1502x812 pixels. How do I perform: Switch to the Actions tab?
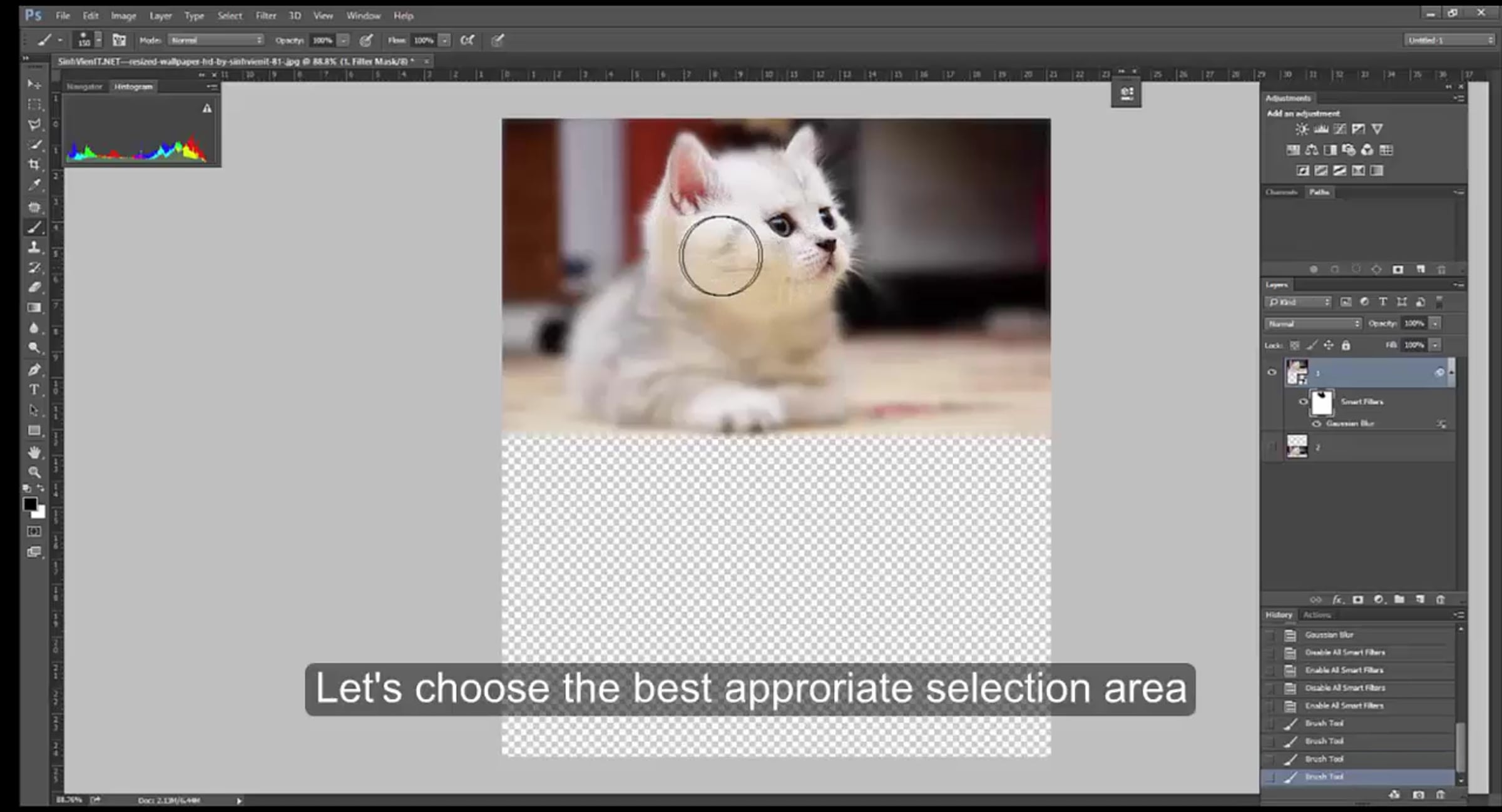click(1317, 615)
